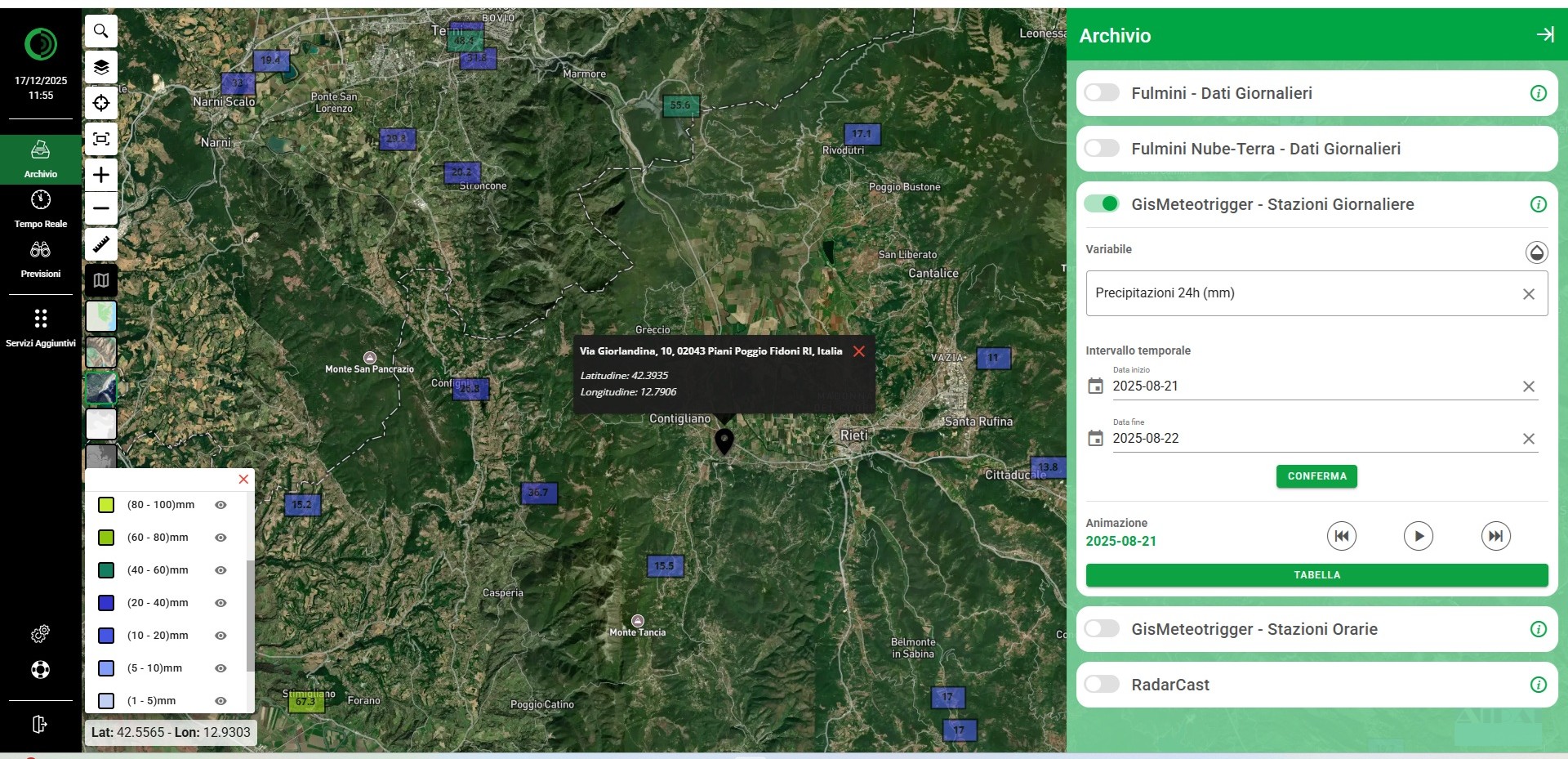
Task: Zoom in on the map
Action: tap(101, 175)
